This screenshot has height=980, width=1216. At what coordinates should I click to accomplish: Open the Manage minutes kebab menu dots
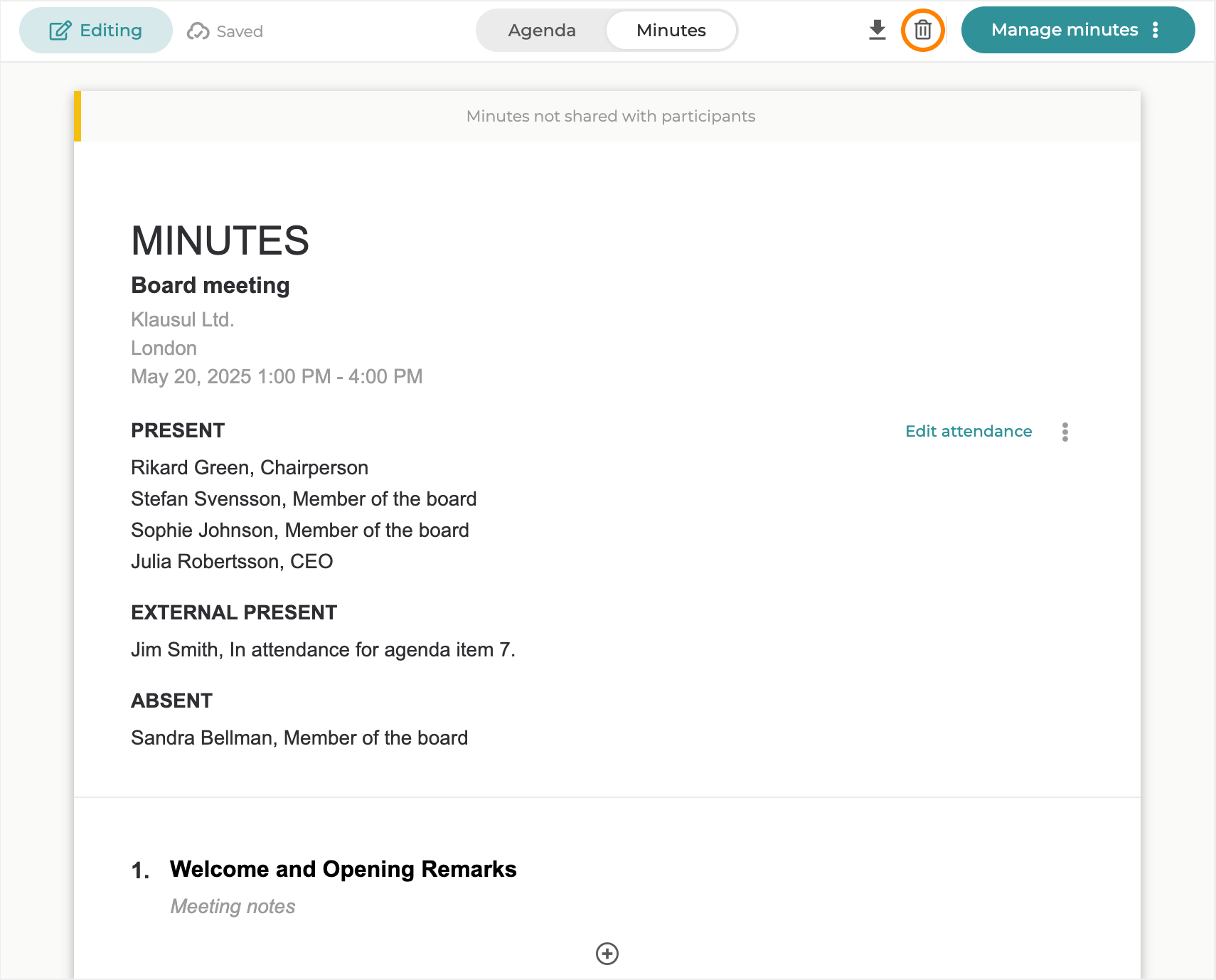1156,30
